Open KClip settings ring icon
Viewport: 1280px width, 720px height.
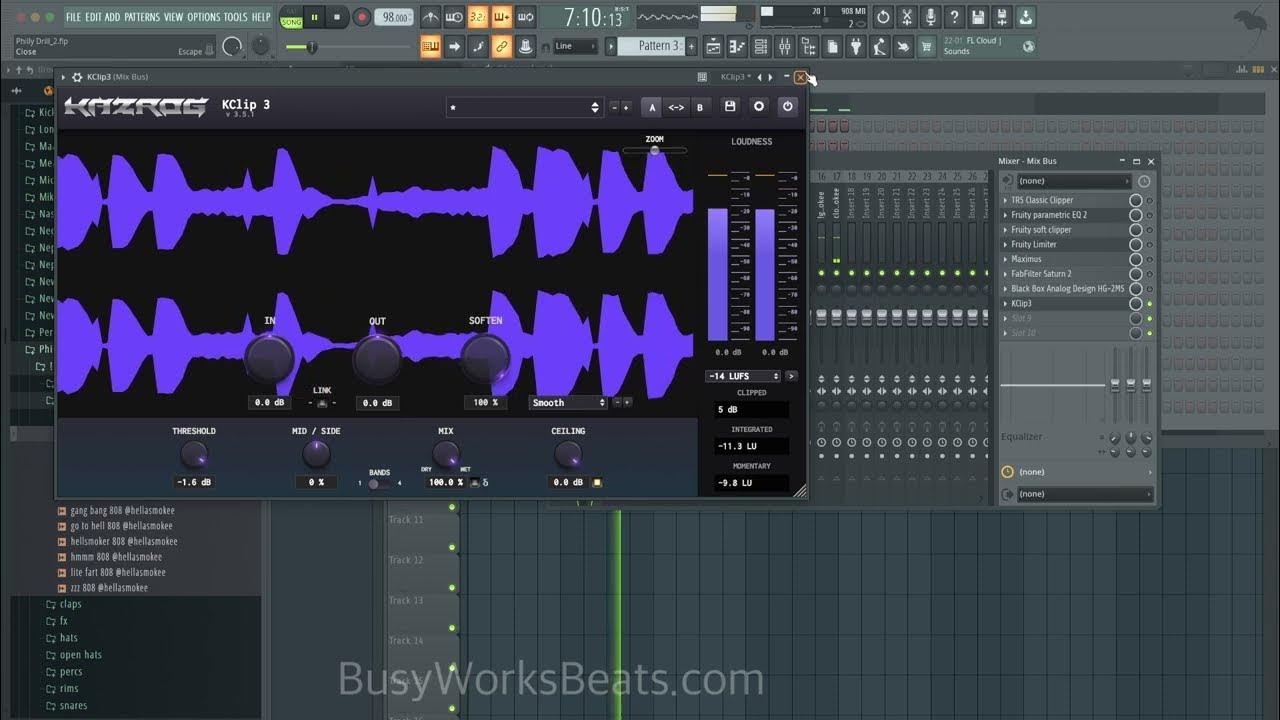click(x=759, y=106)
